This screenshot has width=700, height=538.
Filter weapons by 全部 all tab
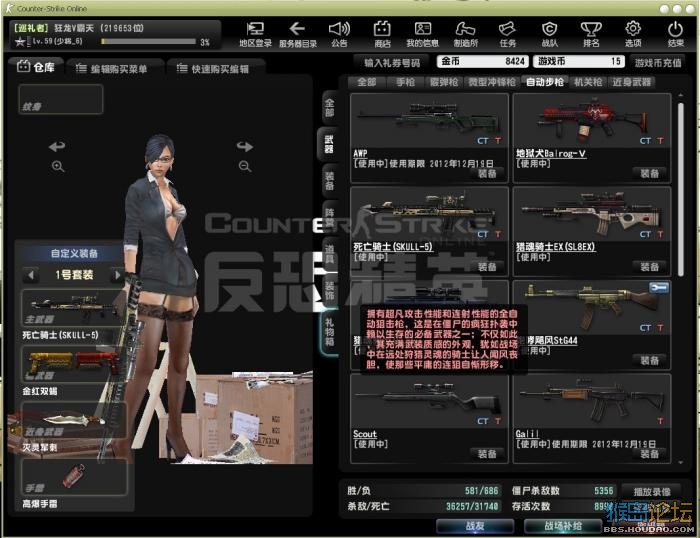pos(366,82)
